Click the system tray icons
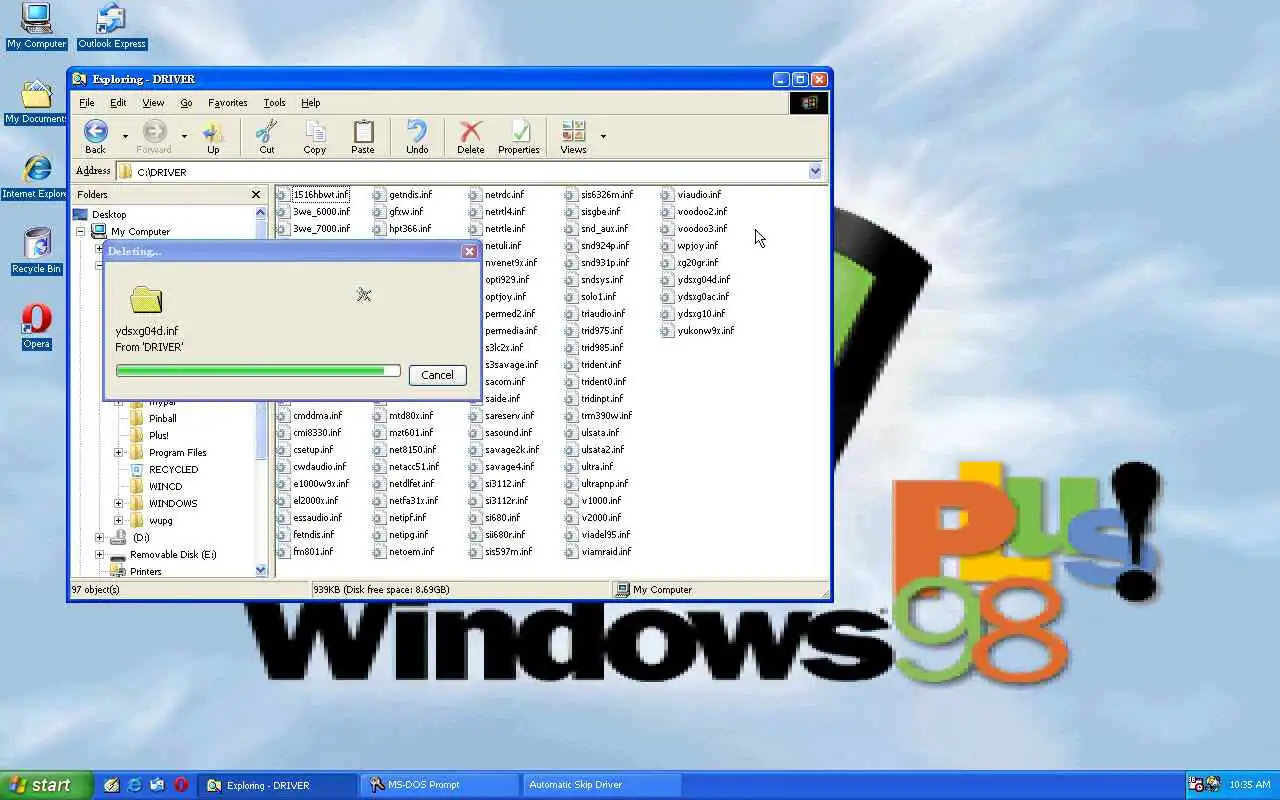This screenshot has height=800, width=1280. (1204, 785)
